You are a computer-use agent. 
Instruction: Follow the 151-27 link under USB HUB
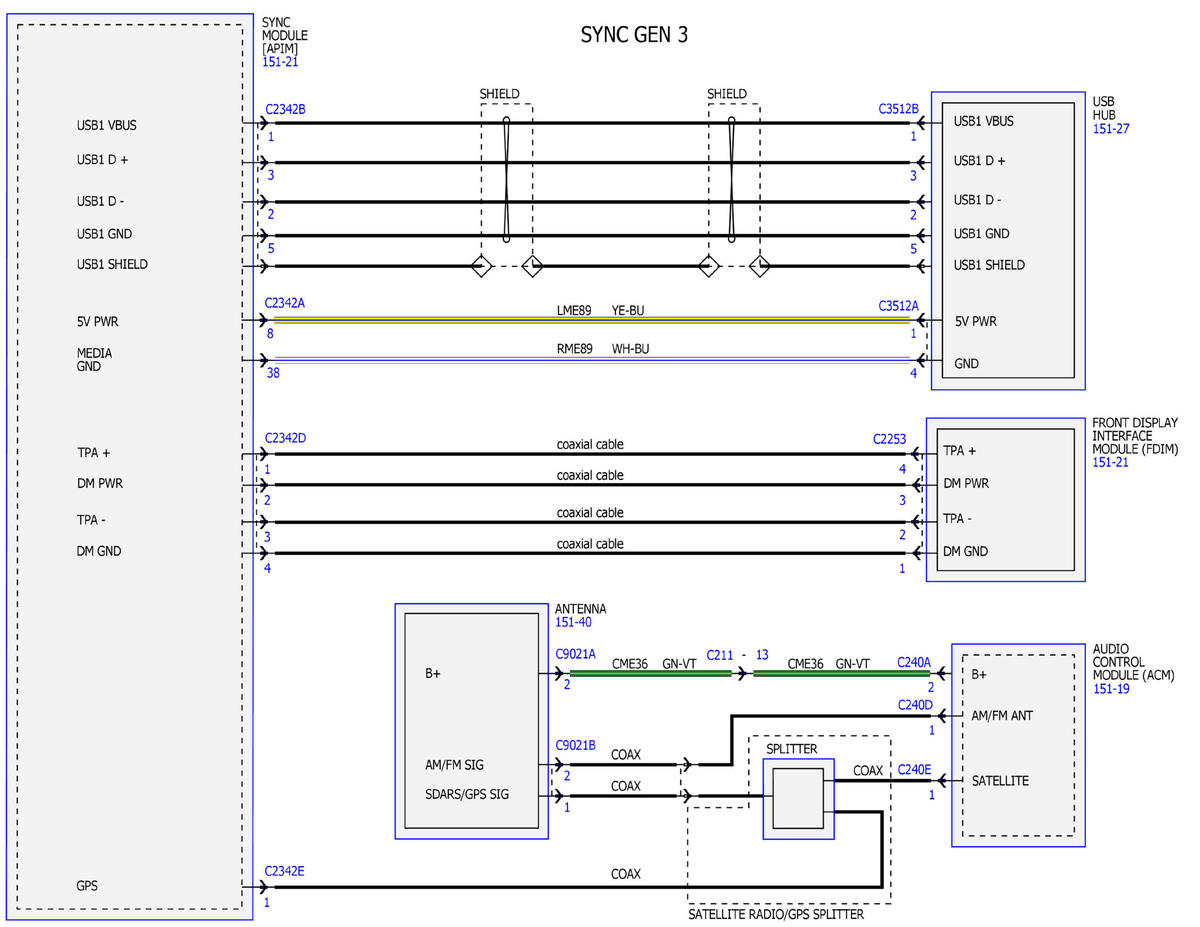tap(1111, 129)
